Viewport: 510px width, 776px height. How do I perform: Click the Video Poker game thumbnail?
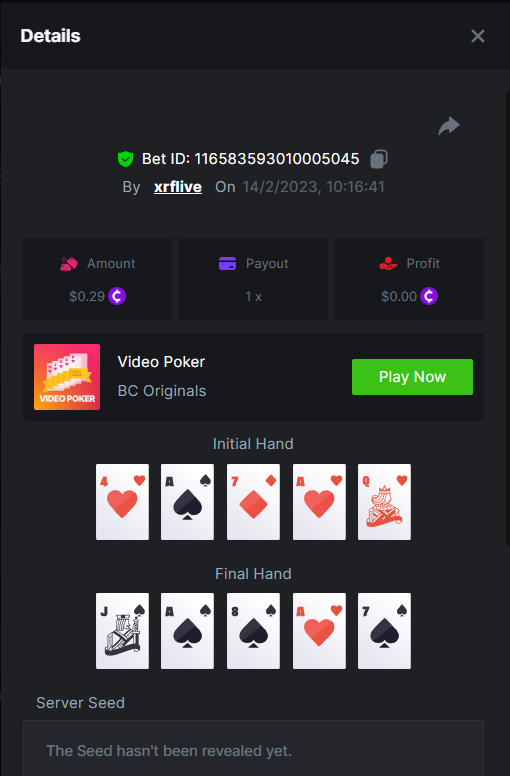tap(67, 377)
